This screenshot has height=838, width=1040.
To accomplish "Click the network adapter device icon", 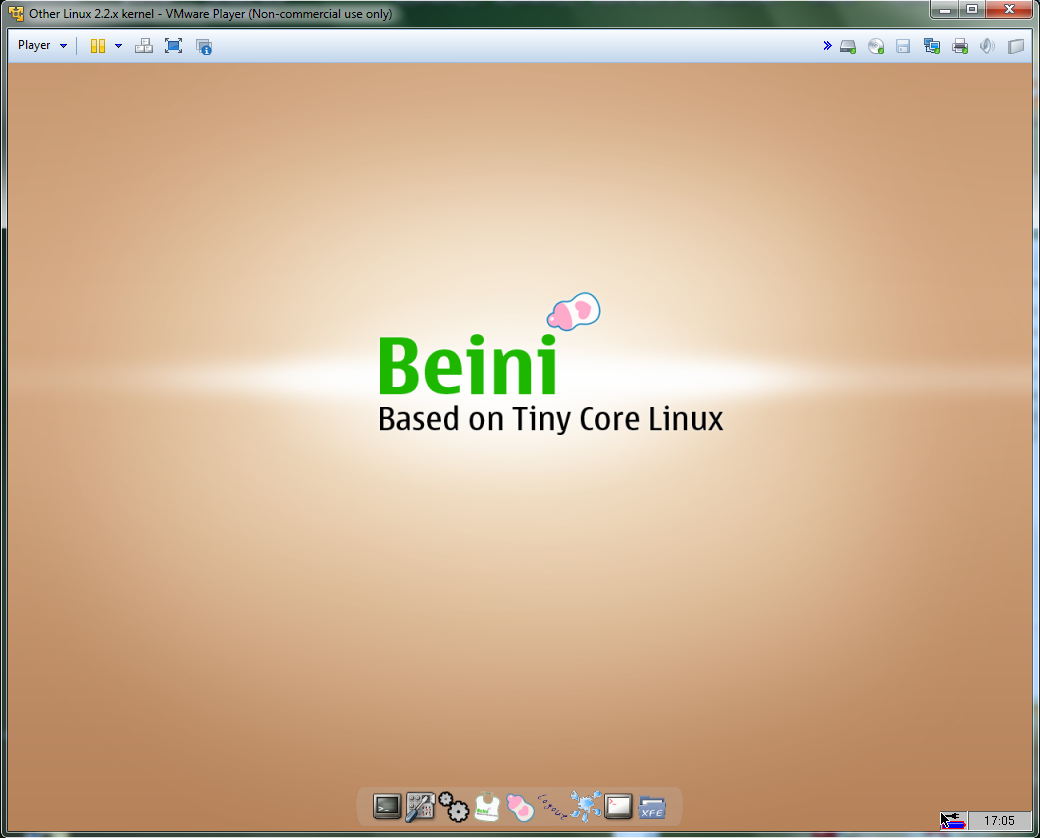I will [932, 46].
